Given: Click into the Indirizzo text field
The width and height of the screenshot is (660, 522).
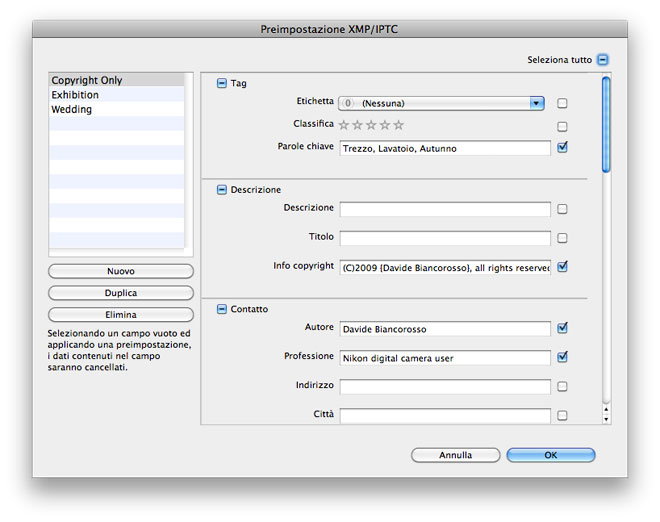Looking at the screenshot, I should click(x=445, y=386).
